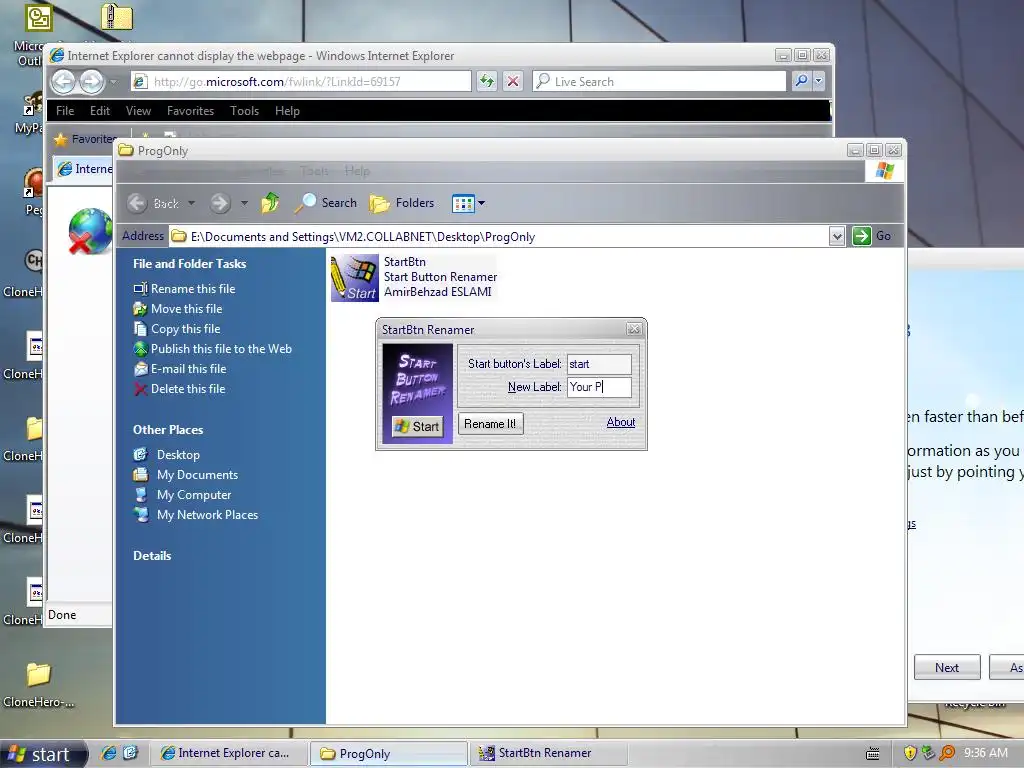This screenshot has height=768, width=1024.
Task: Open the File menu in Internet Explorer
Action: (x=65, y=111)
